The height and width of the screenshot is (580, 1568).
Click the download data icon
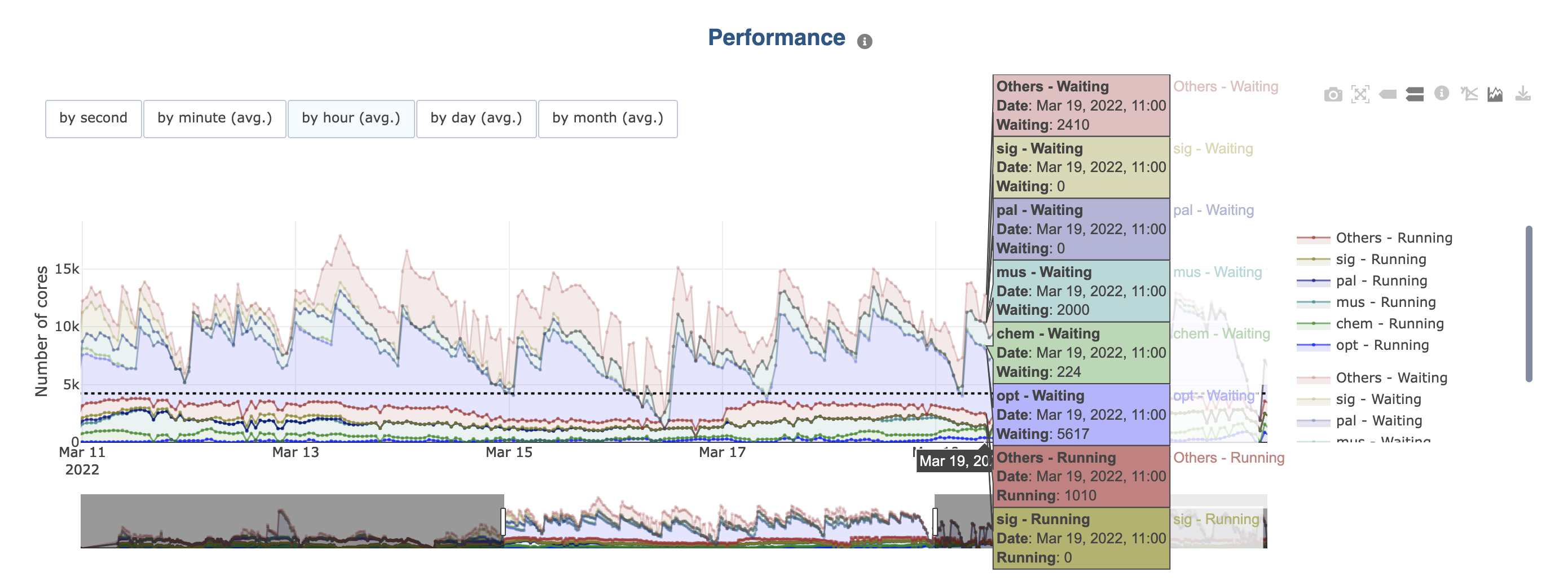1522,94
